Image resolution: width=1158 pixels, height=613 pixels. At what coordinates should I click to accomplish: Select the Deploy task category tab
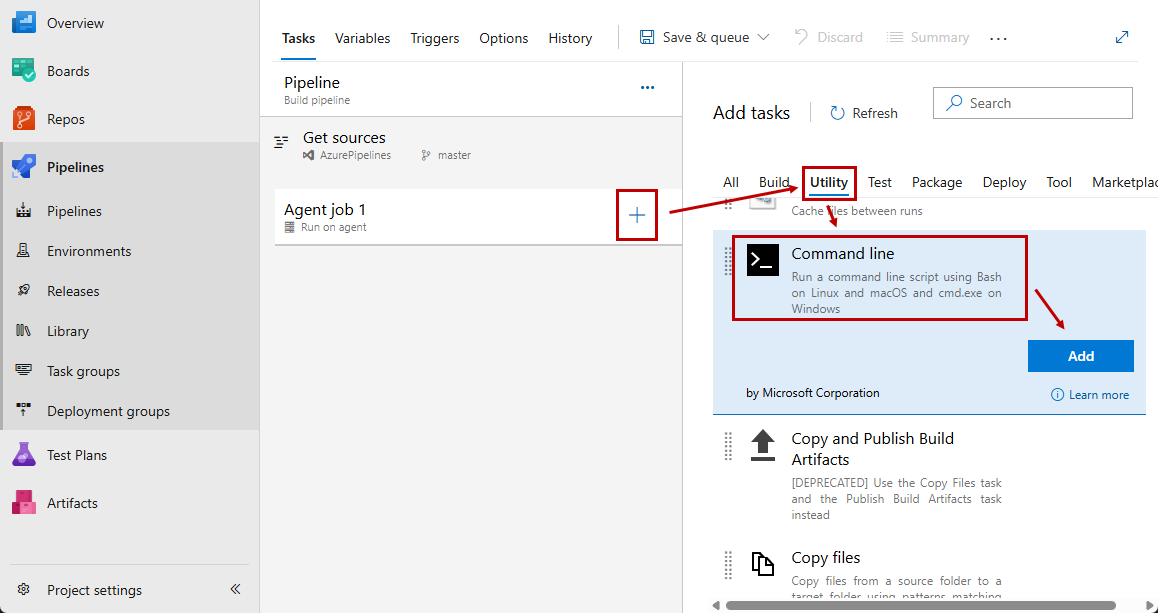[x=1004, y=182]
